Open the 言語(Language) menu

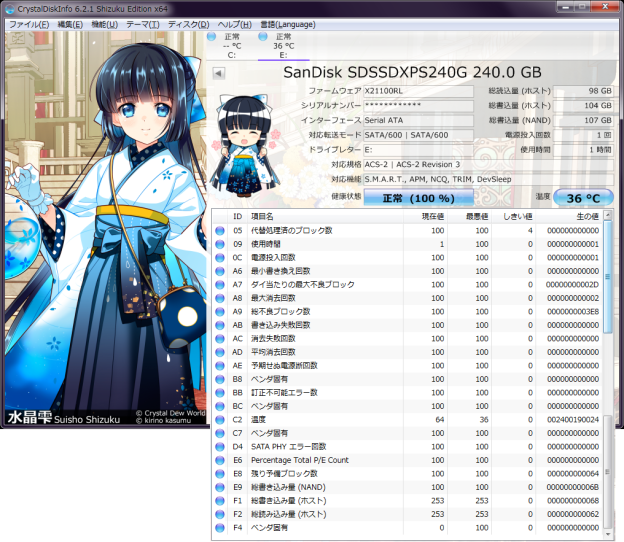(x=288, y=24)
